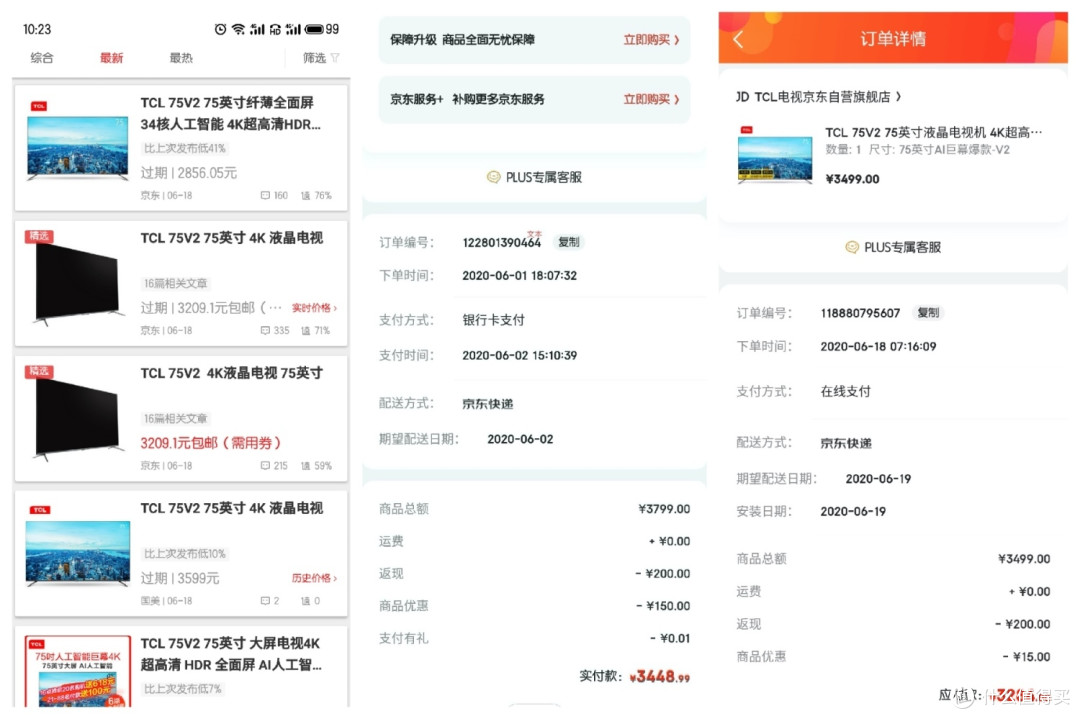The width and height of the screenshot is (1080, 719).
Task: Tap the 商品优惠 -¥15.00 value
Action: coord(1026,657)
